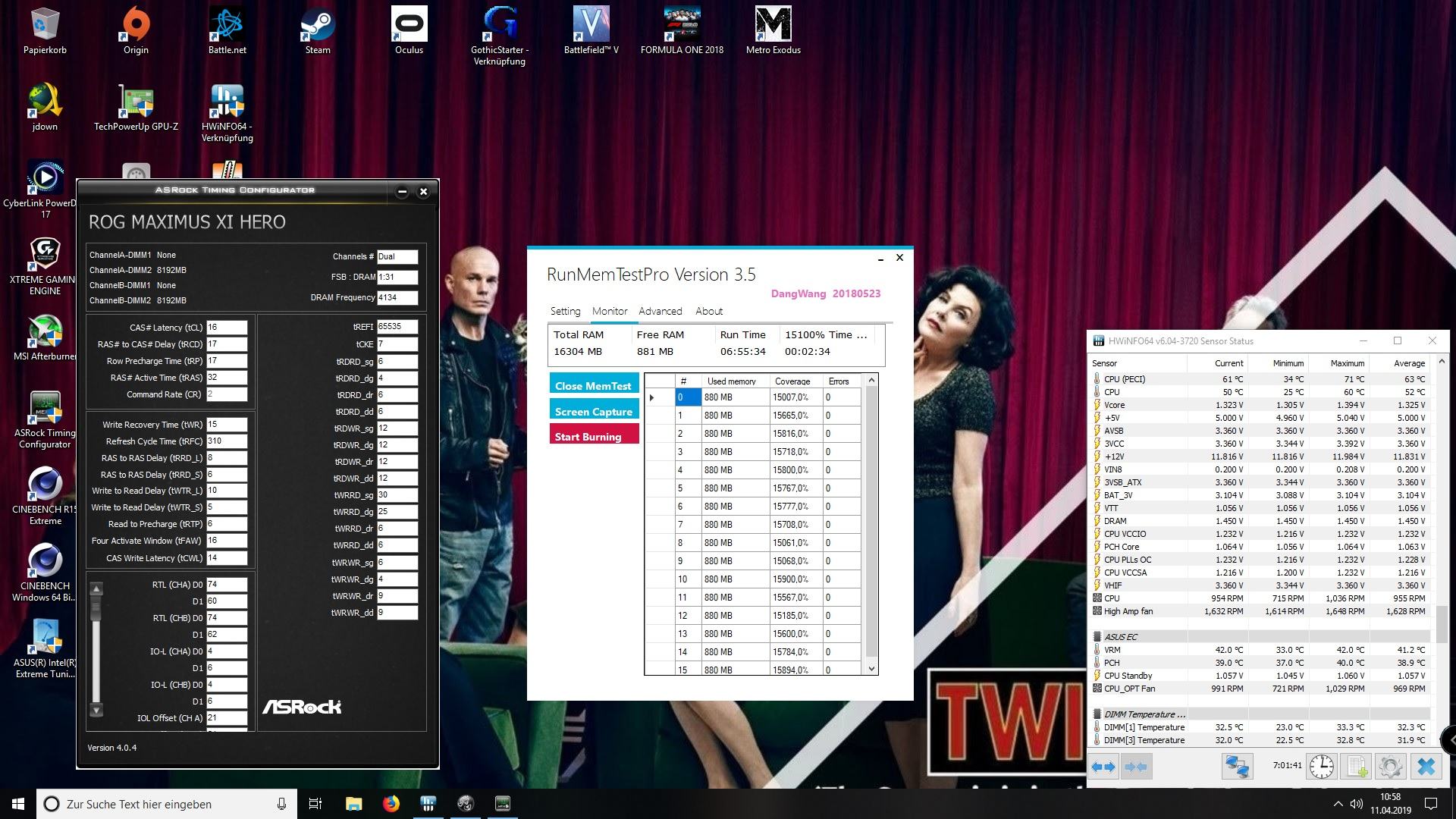The height and width of the screenshot is (819, 1456).
Task: Open ASUS Intel Extreme Tuning icon
Action: 45,648
